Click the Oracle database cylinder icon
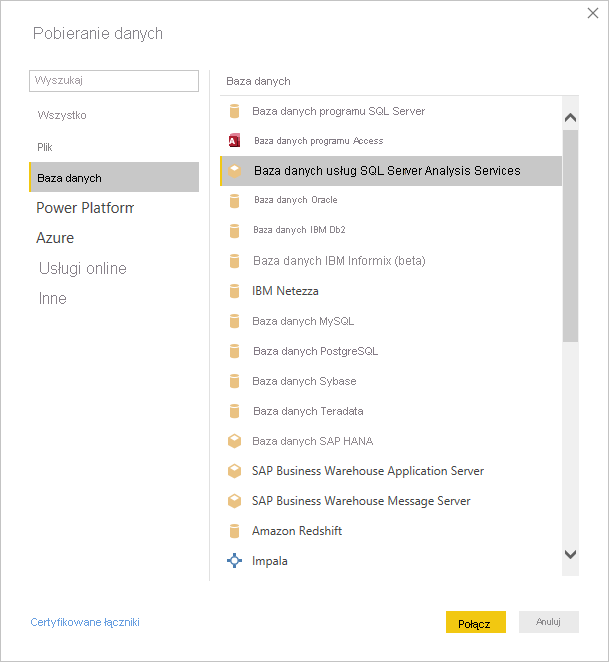 [234, 201]
